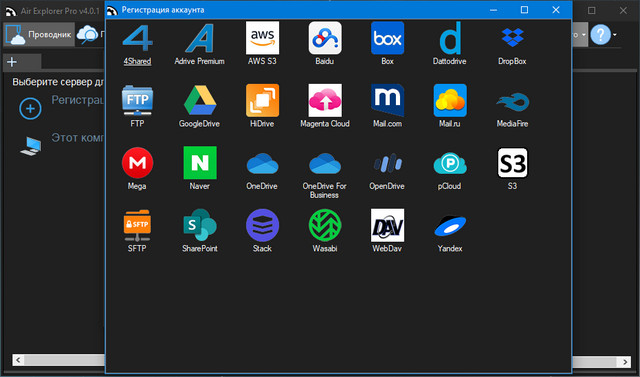The height and width of the screenshot is (377, 640).
Task: Add a WebDav server connection
Action: [387, 225]
